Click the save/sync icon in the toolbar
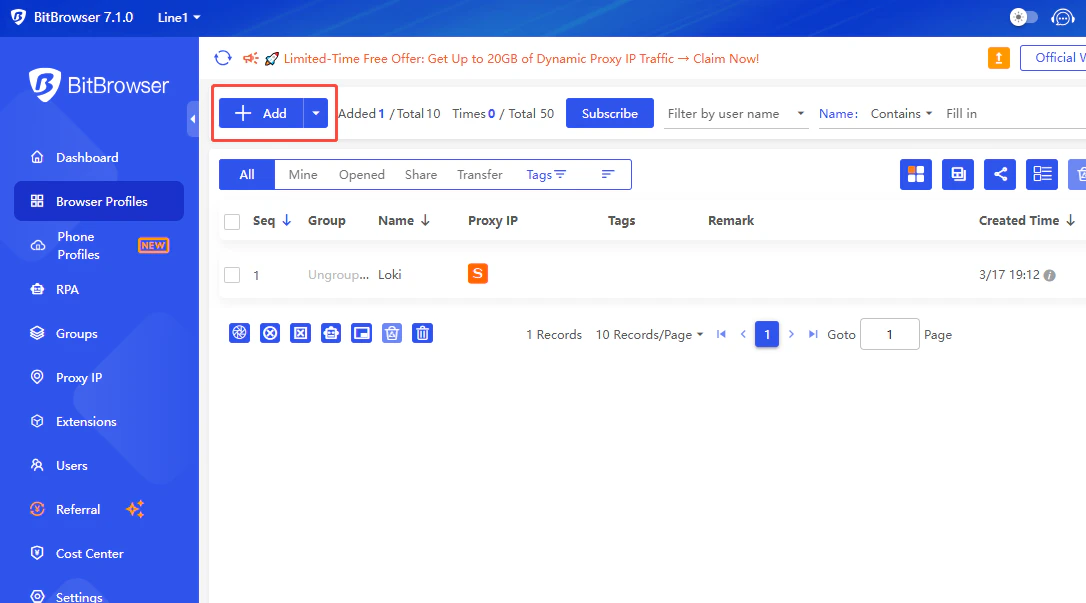Viewport: 1086px width, 603px height. click(x=958, y=174)
